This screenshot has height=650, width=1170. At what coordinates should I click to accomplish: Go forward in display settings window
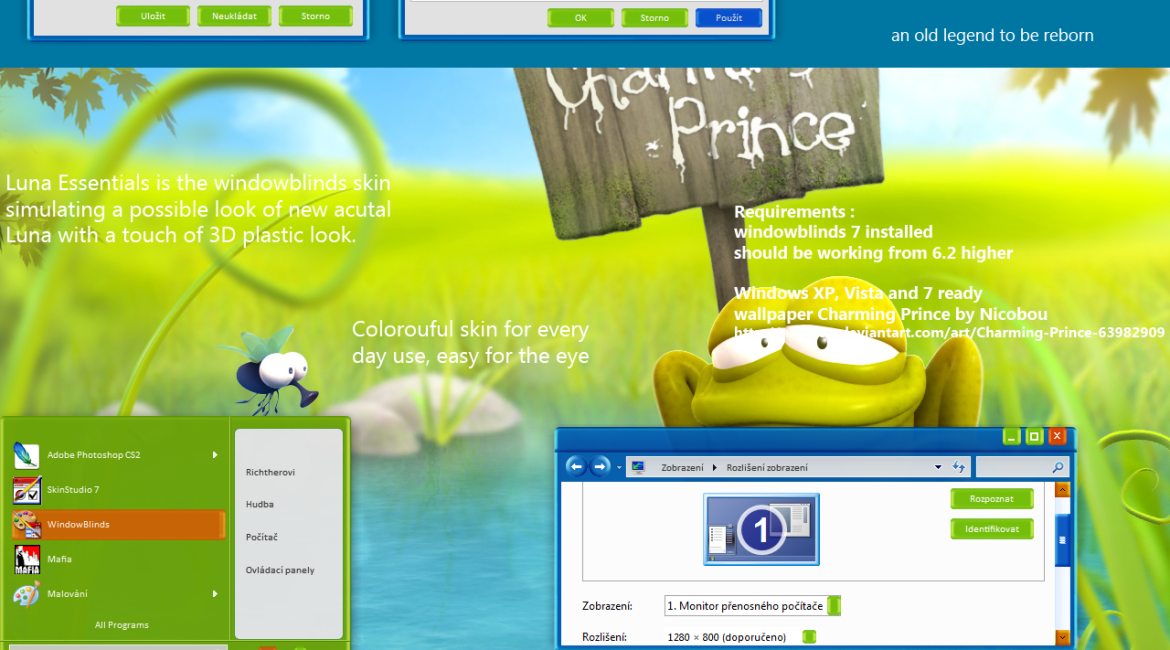[x=599, y=466]
